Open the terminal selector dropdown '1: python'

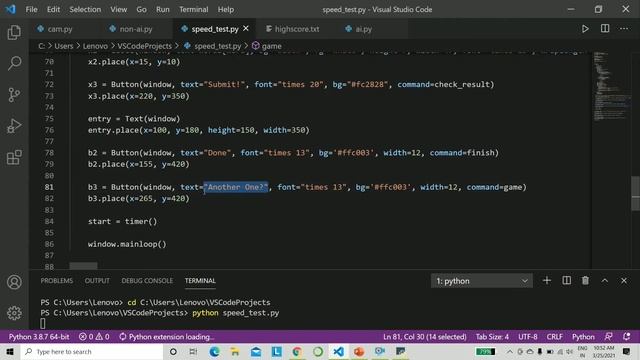[482, 281]
